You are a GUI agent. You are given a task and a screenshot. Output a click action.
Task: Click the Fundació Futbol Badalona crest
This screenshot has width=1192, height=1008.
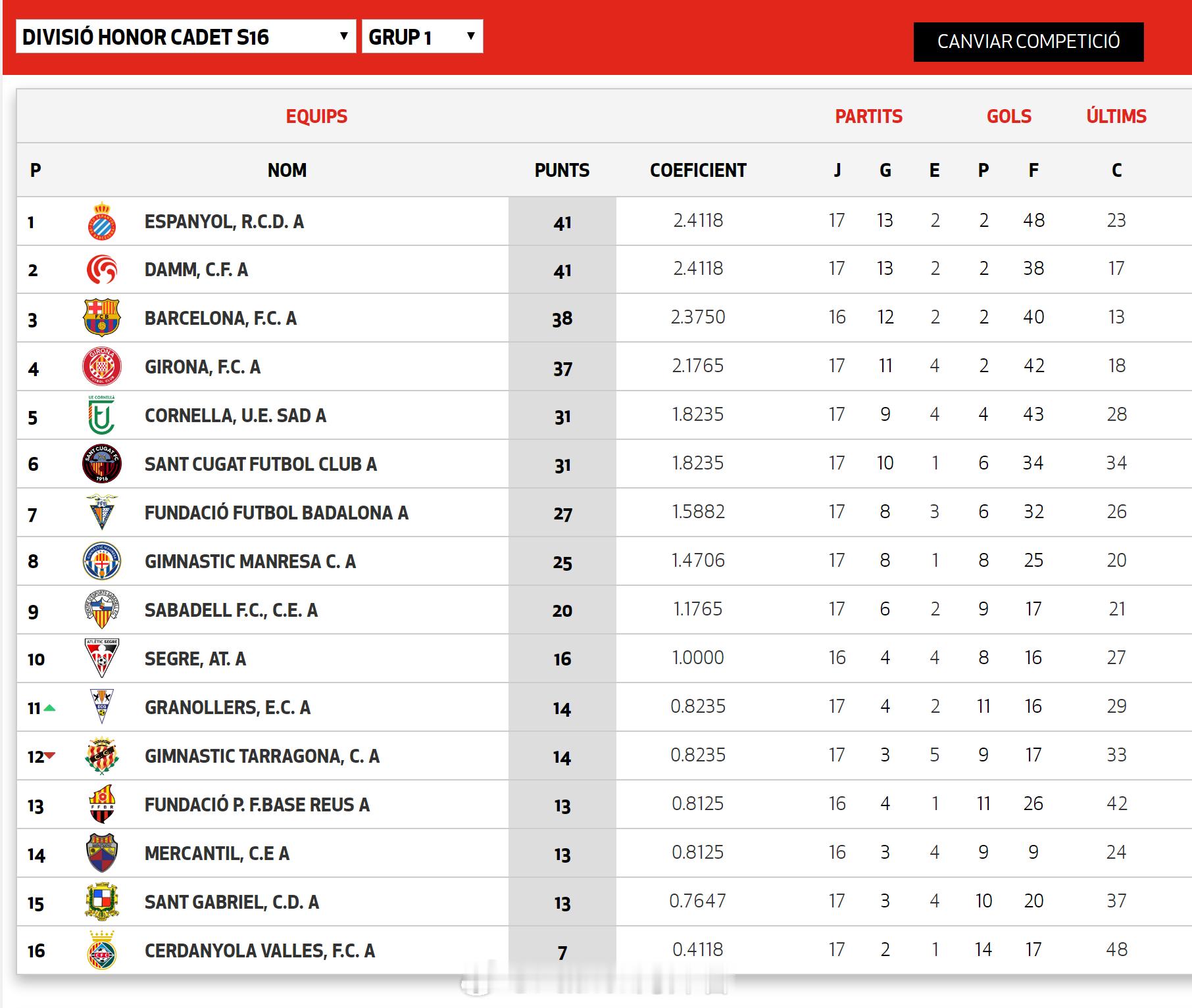point(102,513)
